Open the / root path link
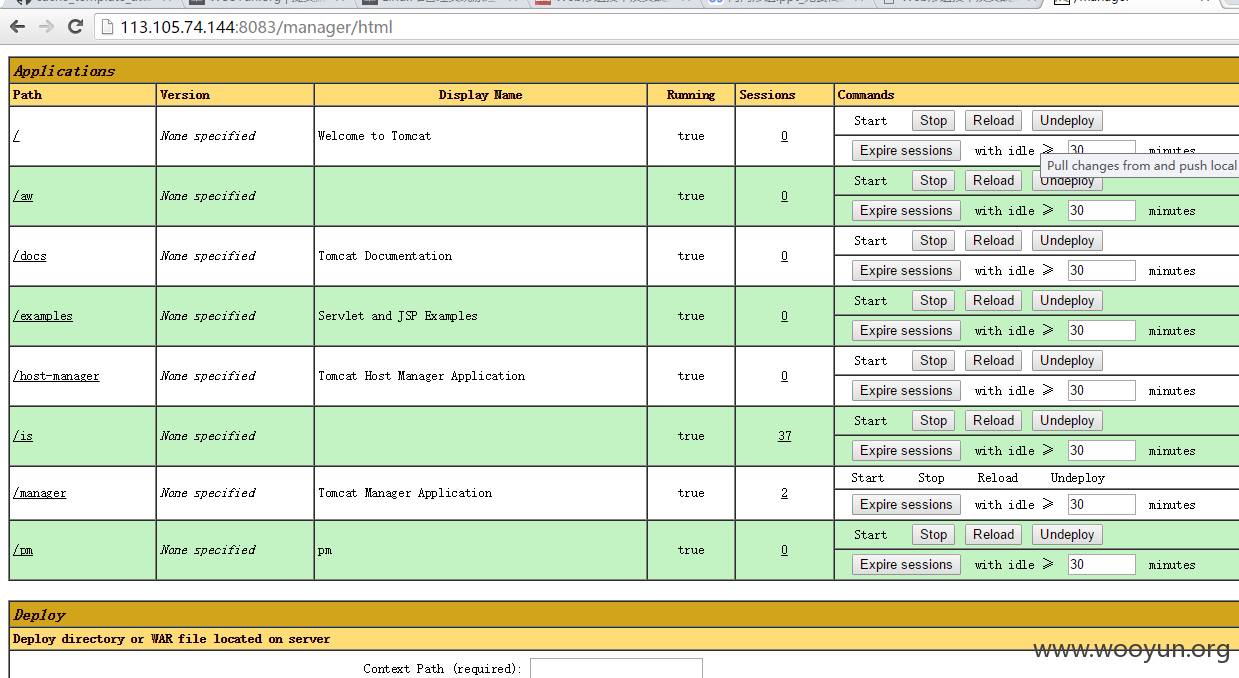 coord(16,136)
